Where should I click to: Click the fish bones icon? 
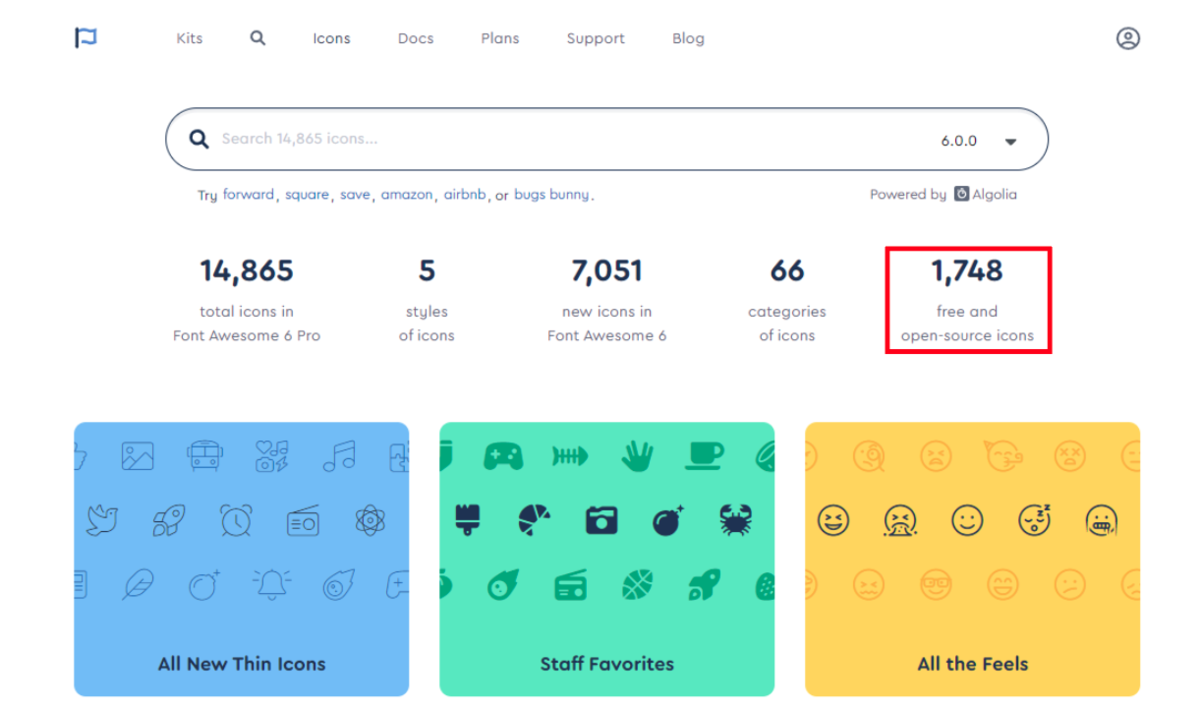coord(570,457)
